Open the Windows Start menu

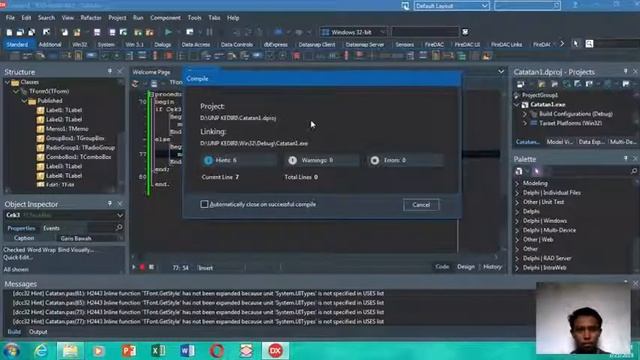pos(11,351)
